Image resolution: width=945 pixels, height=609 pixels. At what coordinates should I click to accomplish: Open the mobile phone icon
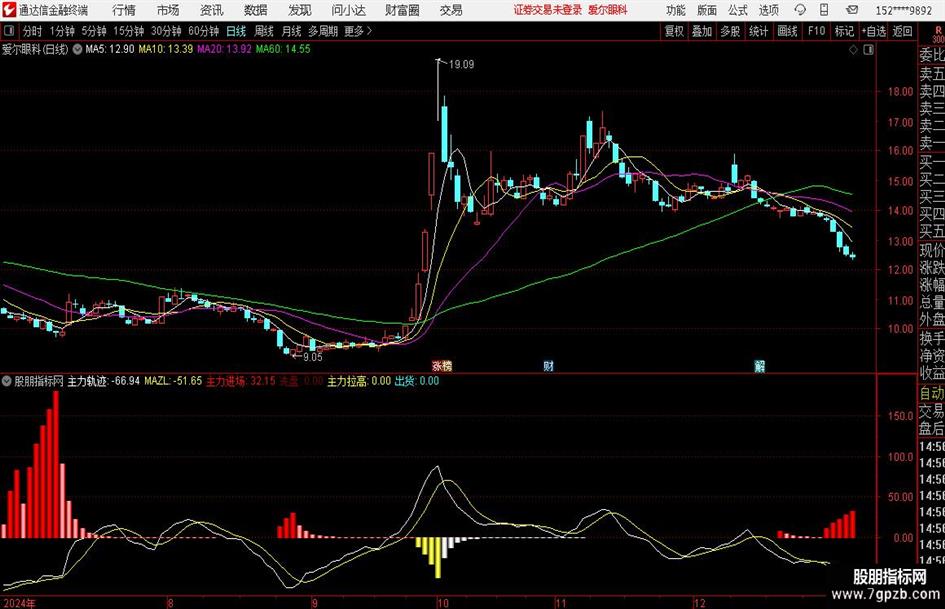pos(824,10)
